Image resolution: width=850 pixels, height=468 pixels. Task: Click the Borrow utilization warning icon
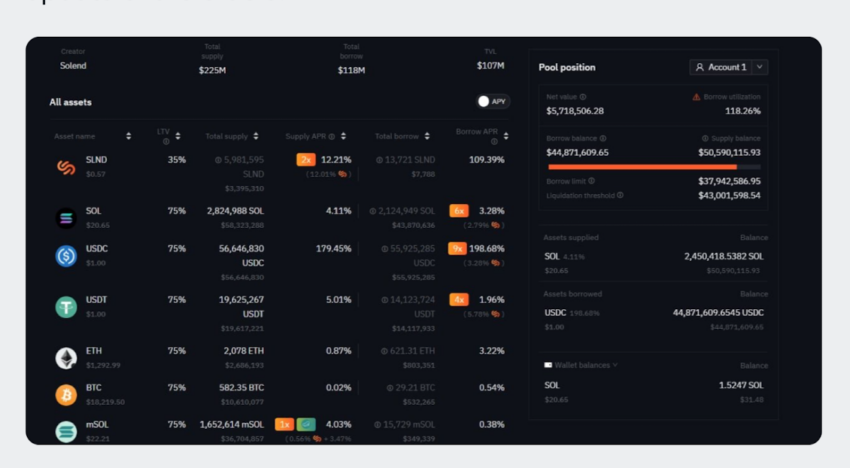(697, 97)
